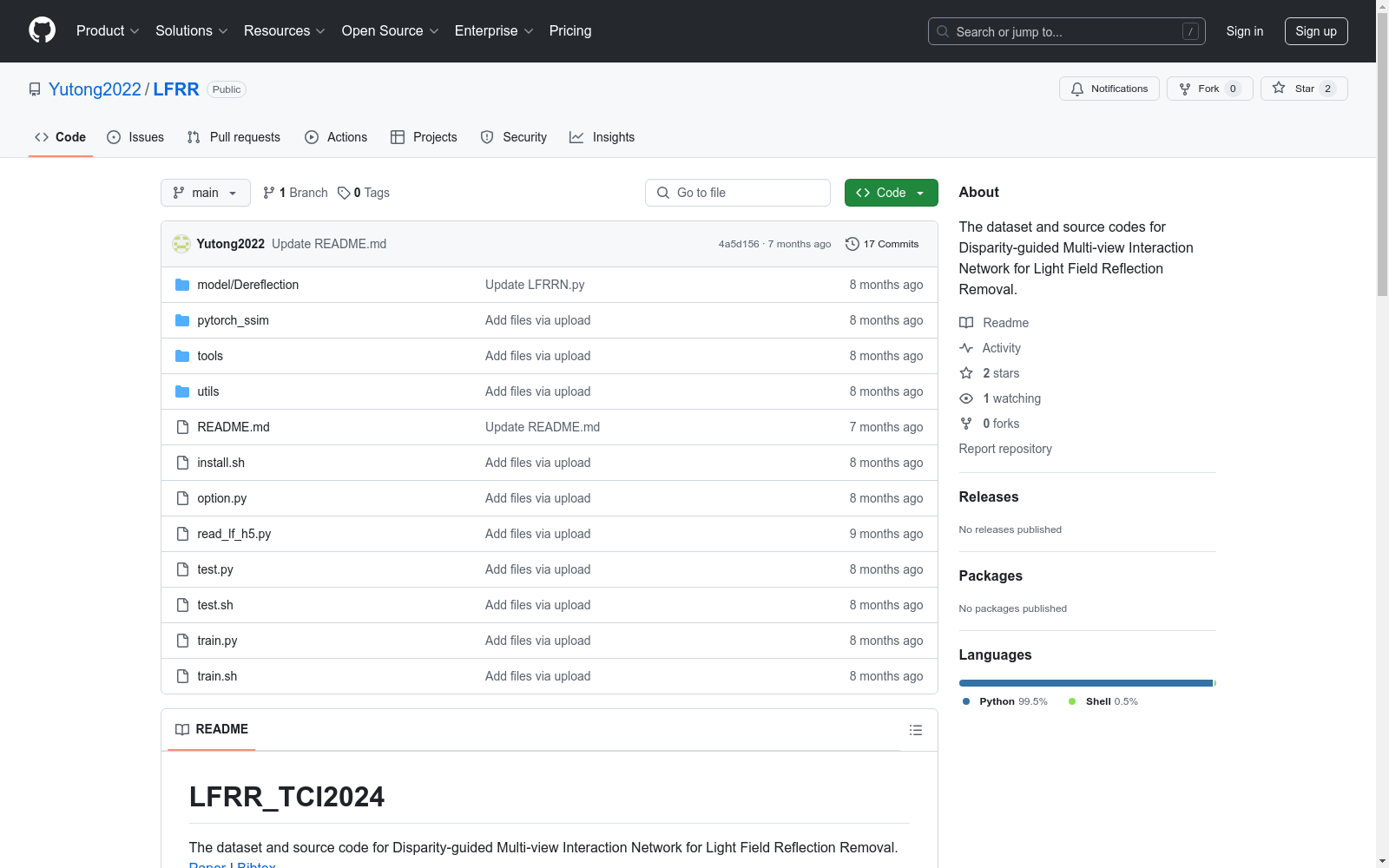
Task: Click test.py file icon
Action: 182,569
